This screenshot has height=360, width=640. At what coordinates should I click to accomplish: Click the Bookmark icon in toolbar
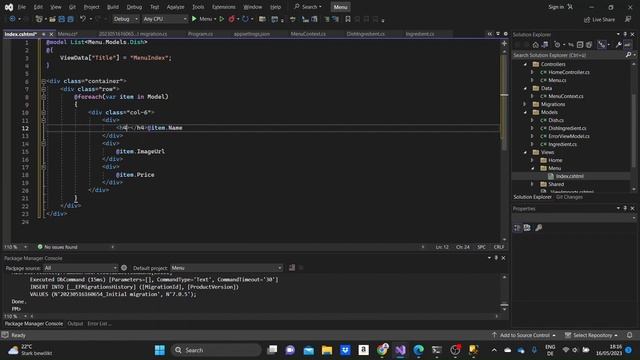(x=348, y=19)
